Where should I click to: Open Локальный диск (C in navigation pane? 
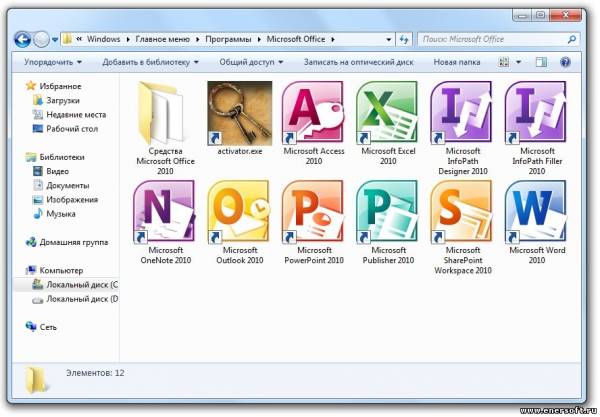click(82, 284)
